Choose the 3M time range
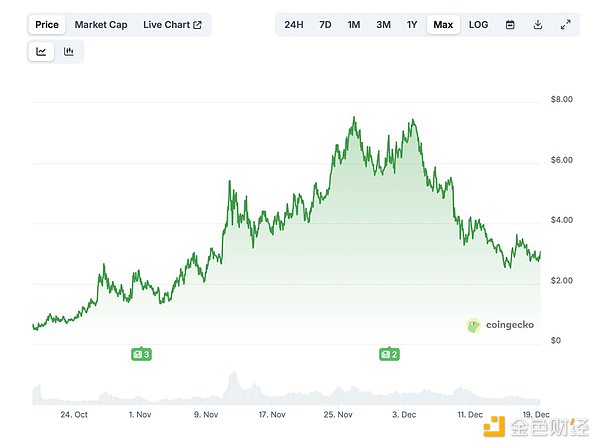 coord(384,24)
